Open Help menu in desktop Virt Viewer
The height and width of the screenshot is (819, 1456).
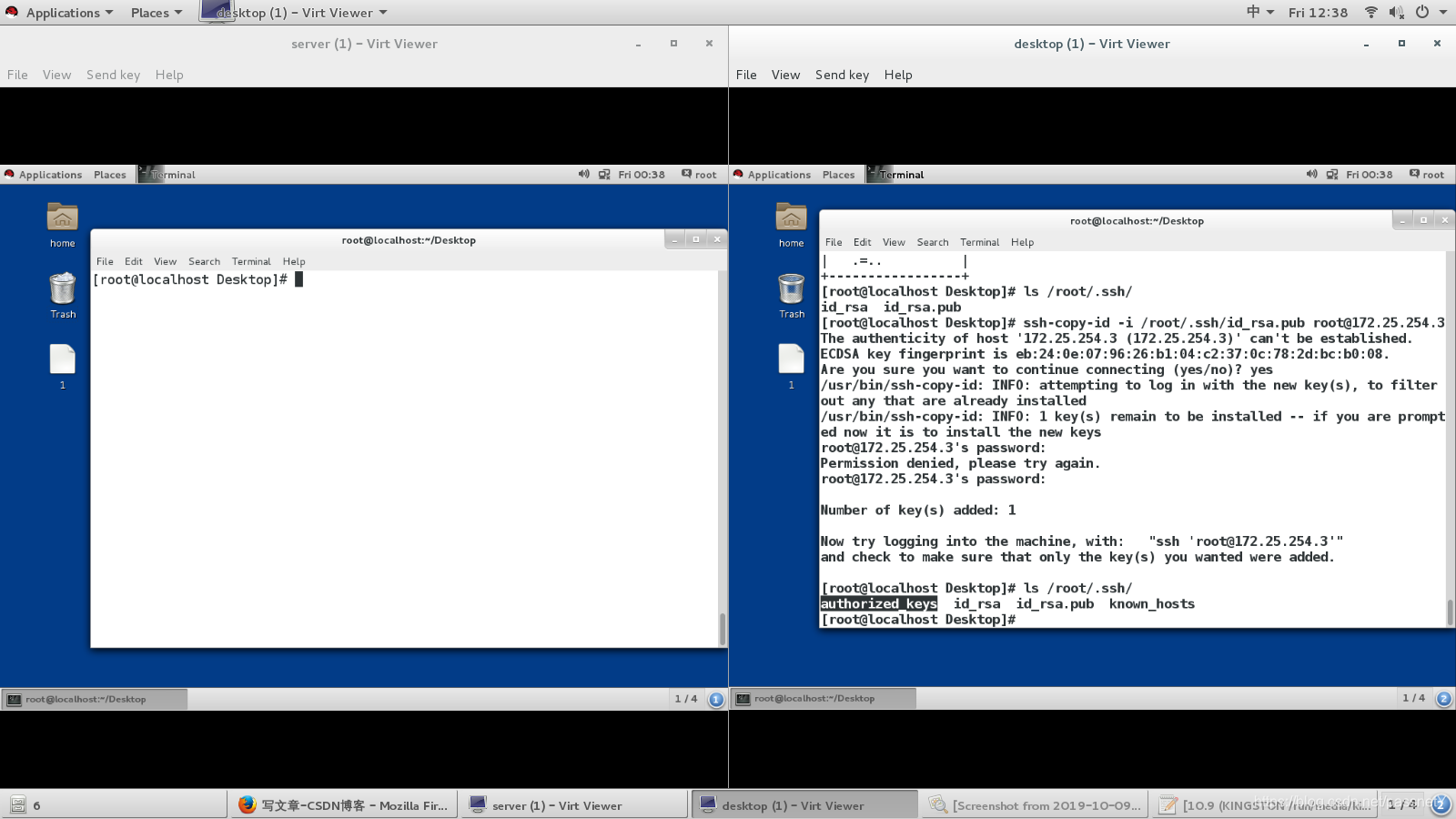(898, 75)
